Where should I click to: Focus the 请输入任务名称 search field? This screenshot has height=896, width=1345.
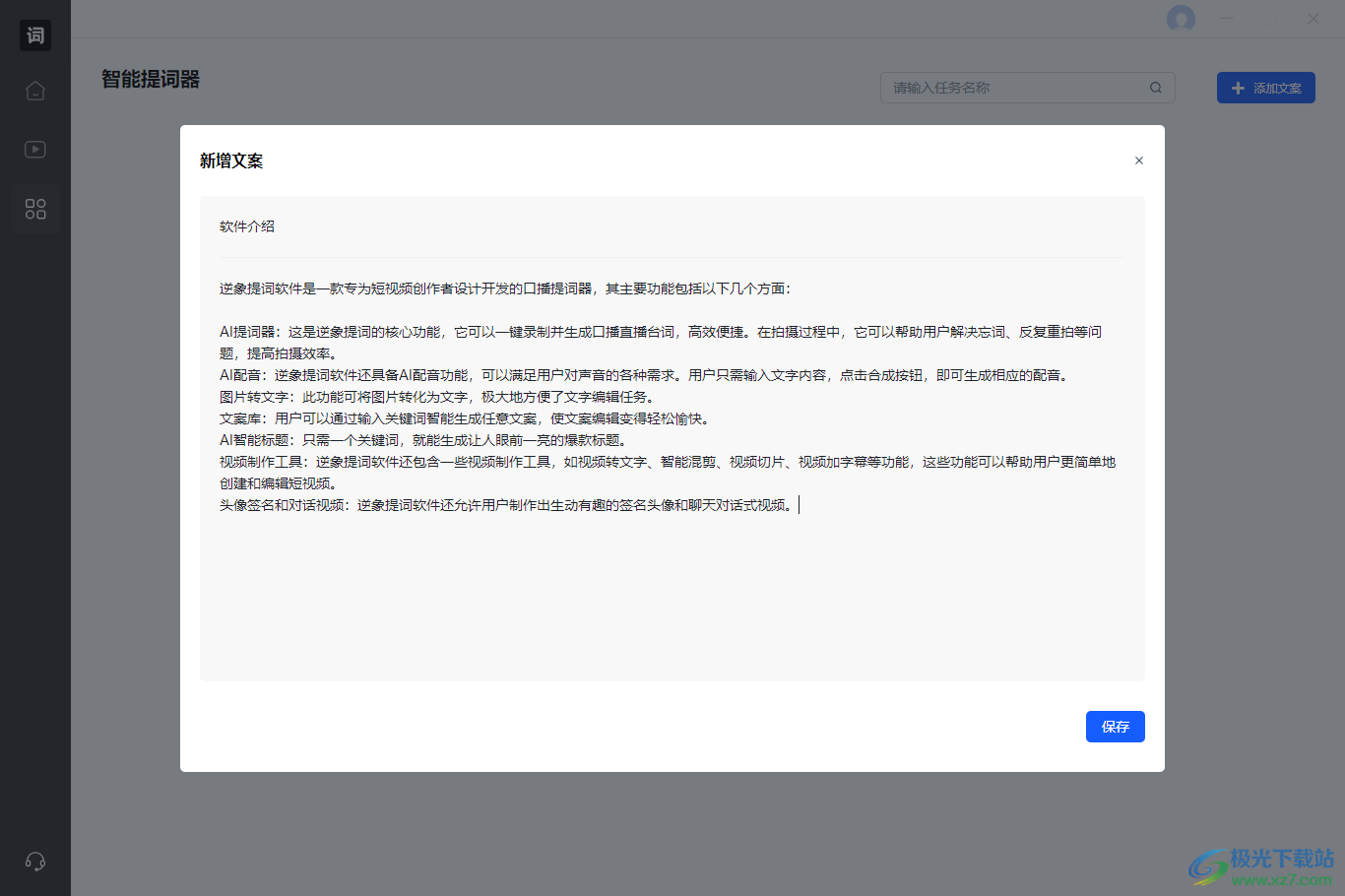coord(1028,88)
